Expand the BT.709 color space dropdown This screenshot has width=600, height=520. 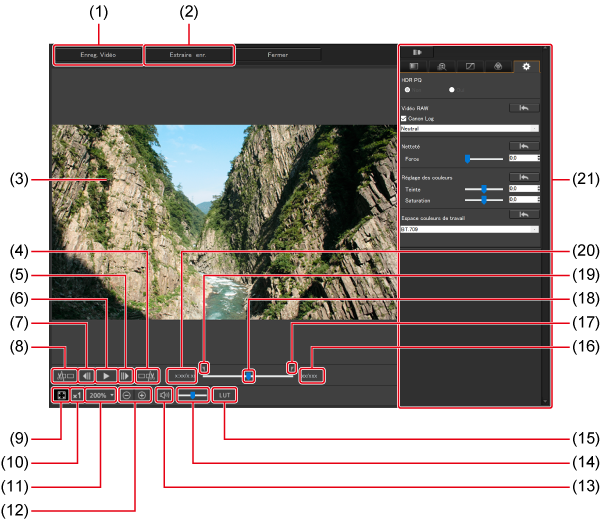469,229
